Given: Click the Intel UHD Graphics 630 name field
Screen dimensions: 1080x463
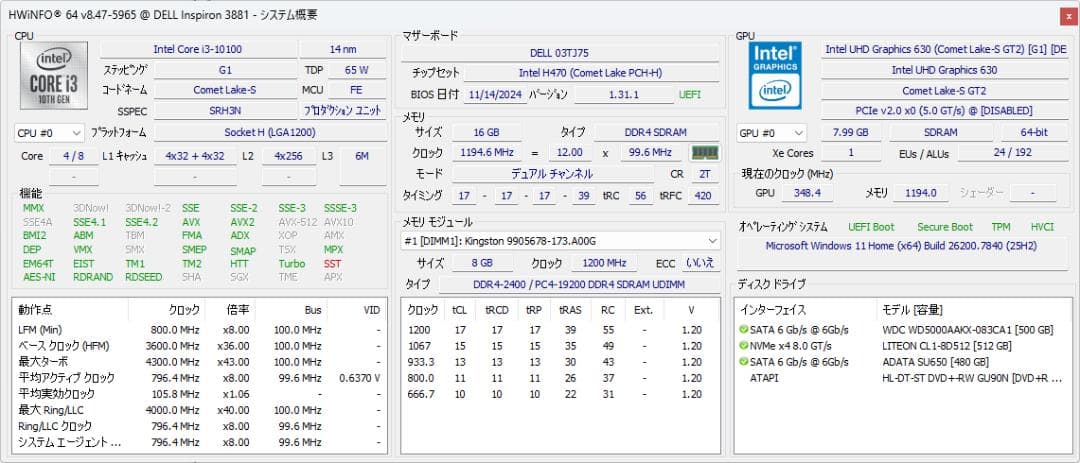Looking at the screenshot, I should click(944, 70).
